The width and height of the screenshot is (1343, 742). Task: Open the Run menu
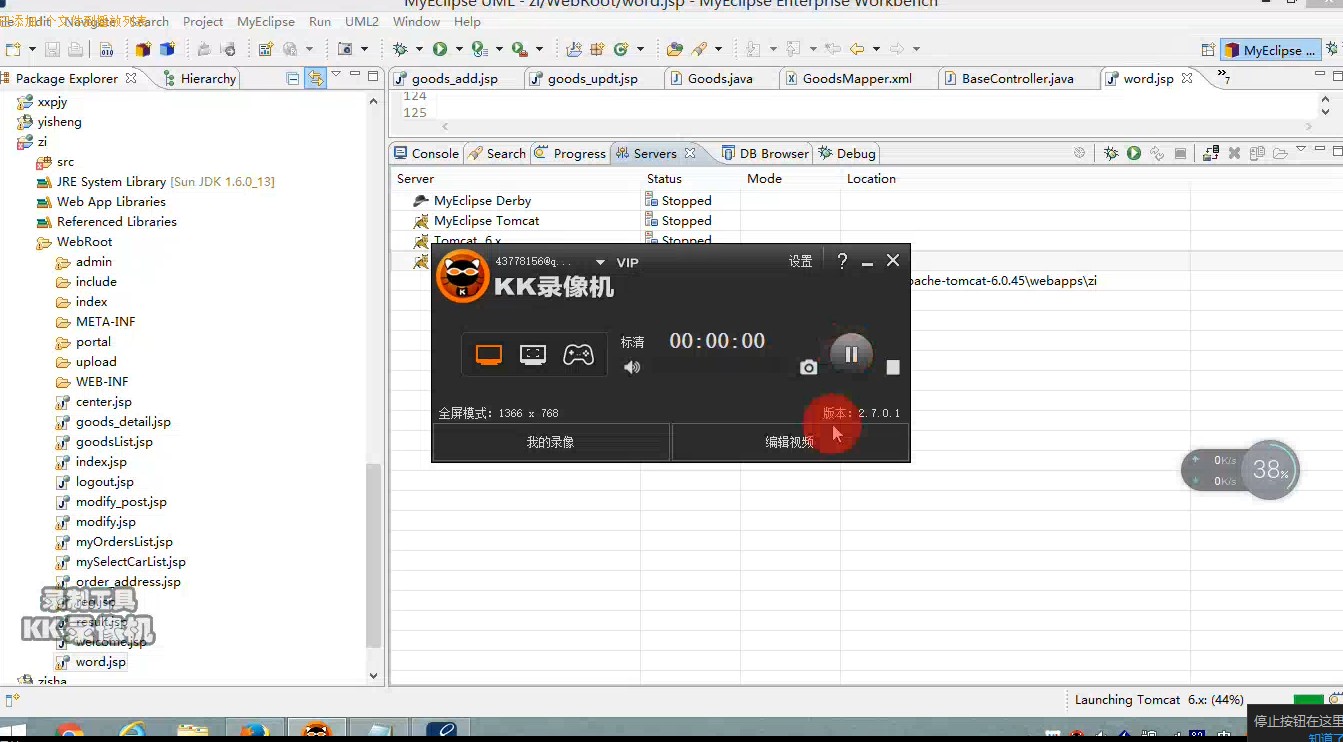click(x=320, y=21)
